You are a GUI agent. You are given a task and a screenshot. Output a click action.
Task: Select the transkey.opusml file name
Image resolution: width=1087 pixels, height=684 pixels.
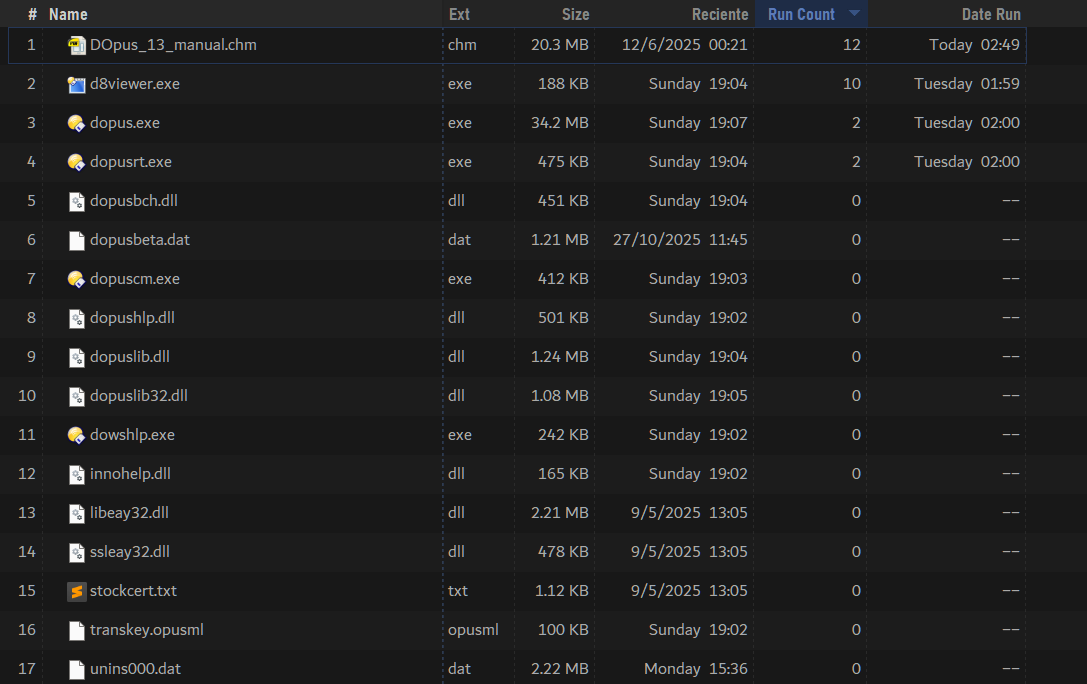[146, 630]
